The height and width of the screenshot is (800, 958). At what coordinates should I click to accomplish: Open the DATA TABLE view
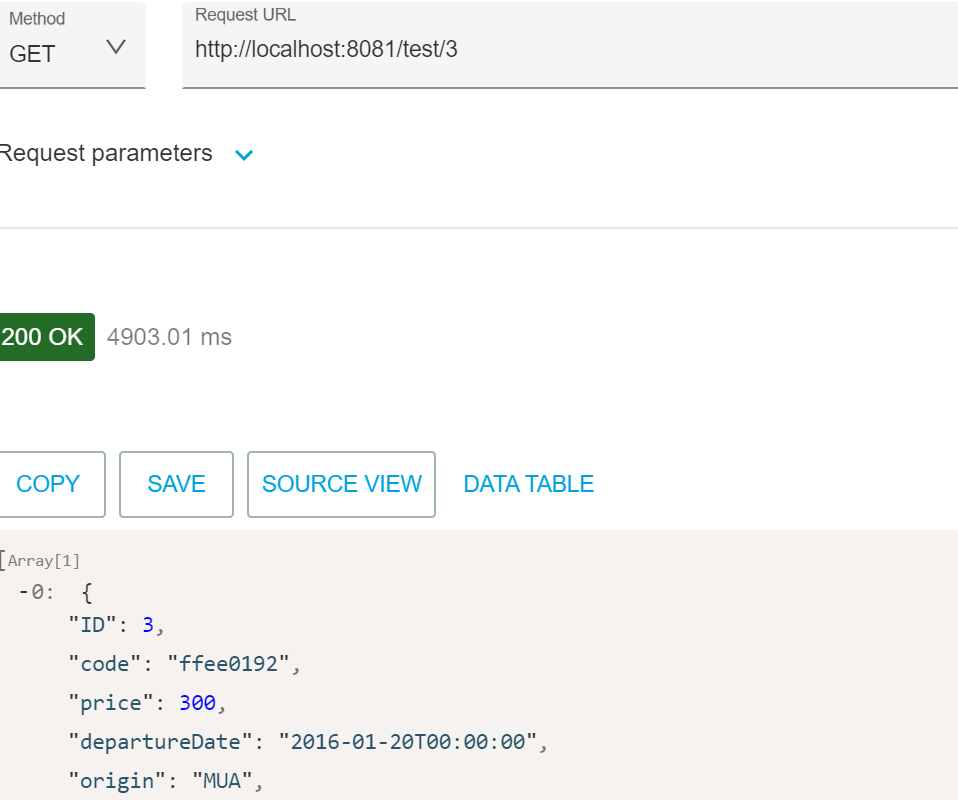coord(528,484)
